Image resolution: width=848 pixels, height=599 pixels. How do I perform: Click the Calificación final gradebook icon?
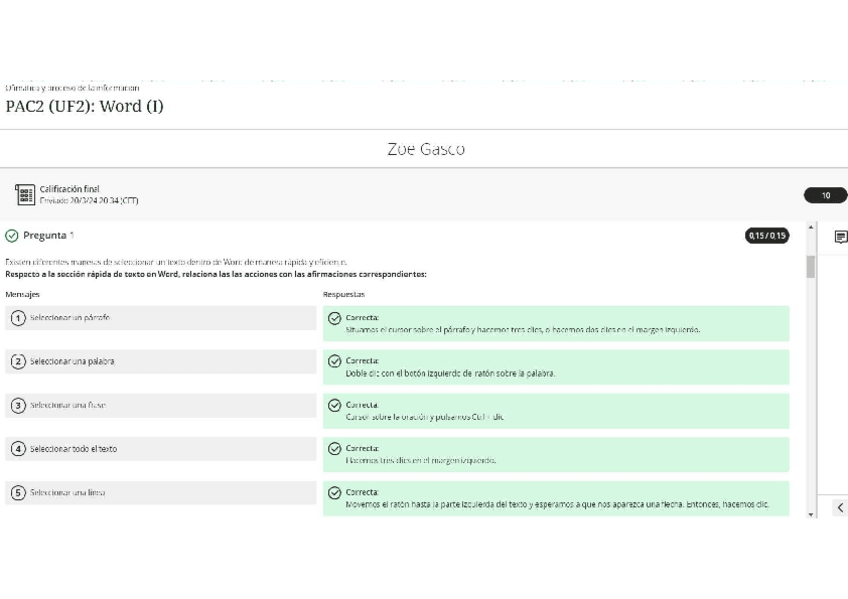point(25,195)
